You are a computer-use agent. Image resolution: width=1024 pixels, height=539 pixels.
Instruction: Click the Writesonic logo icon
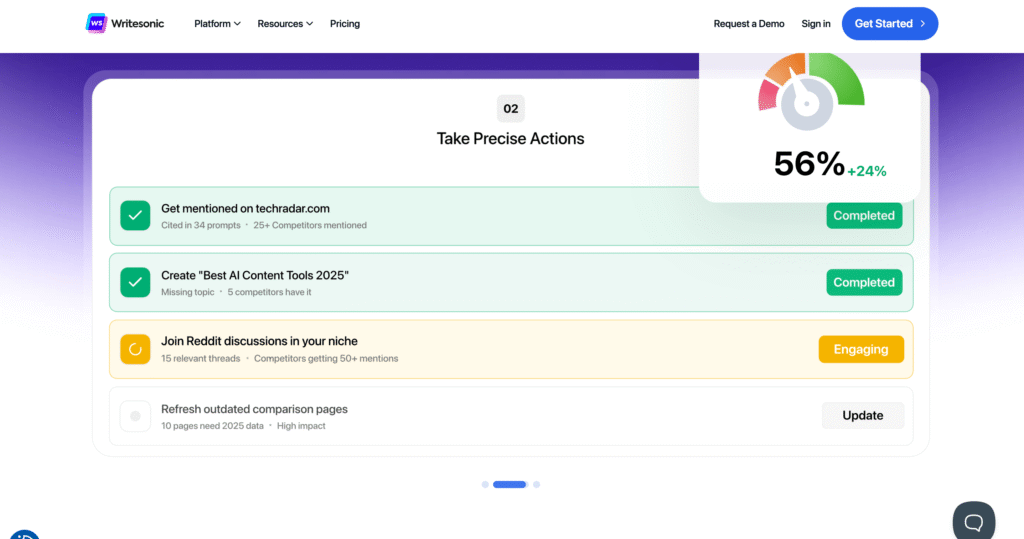point(96,23)
